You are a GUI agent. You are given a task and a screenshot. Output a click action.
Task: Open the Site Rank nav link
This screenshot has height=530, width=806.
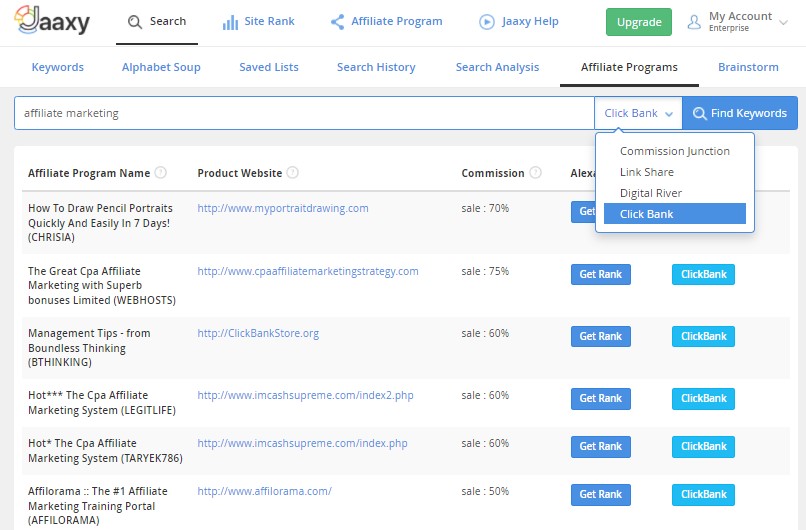pos(259,22)
